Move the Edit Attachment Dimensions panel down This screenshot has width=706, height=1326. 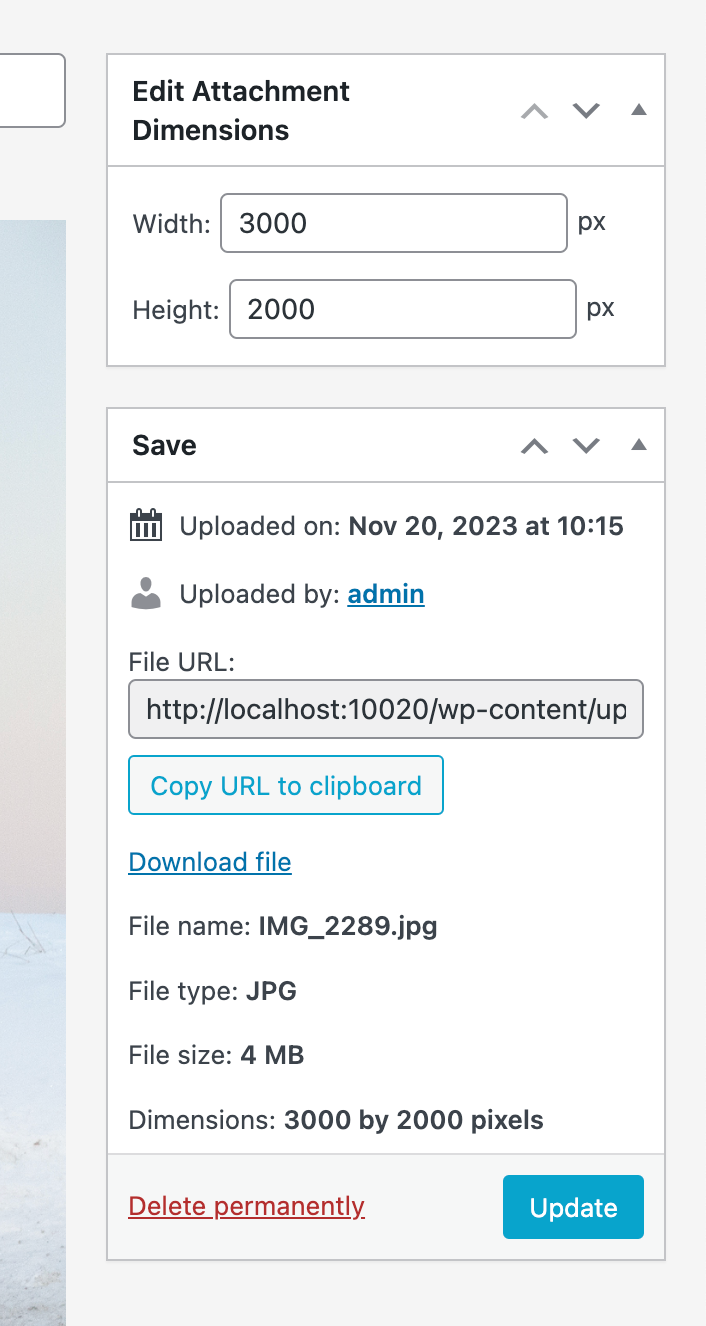pos(586,111)
